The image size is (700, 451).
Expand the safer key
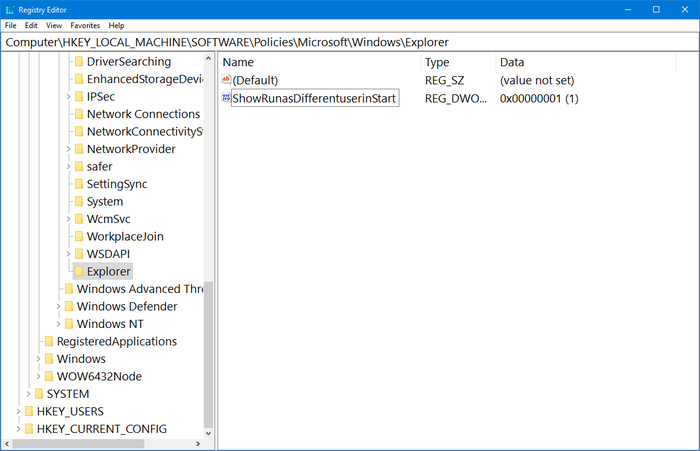tap(68, 166)
